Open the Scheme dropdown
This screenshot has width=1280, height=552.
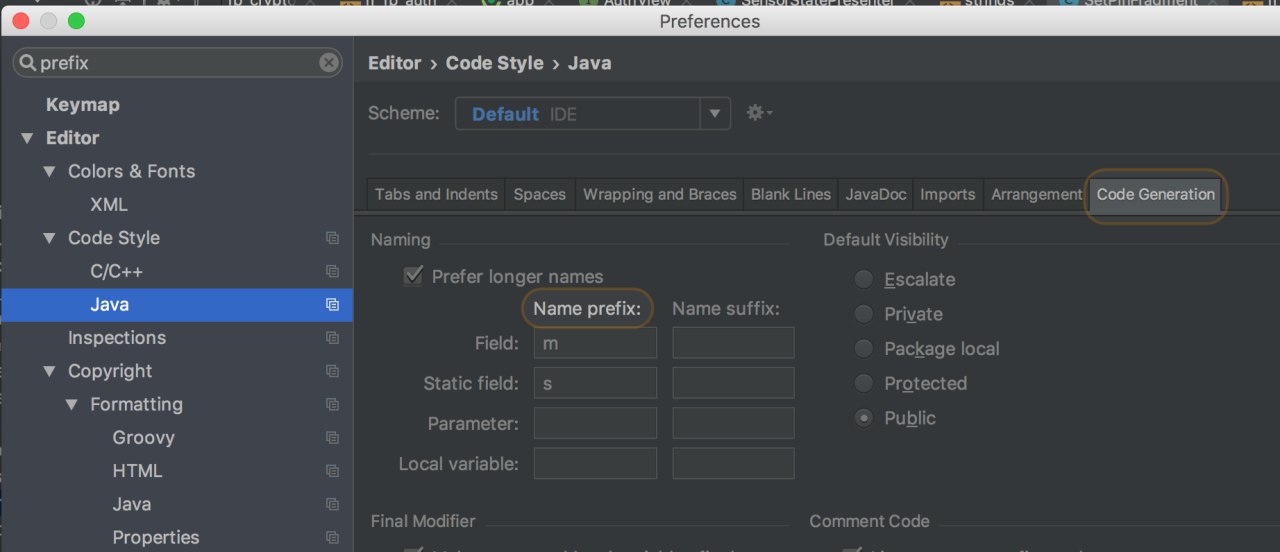coord(714,114)
